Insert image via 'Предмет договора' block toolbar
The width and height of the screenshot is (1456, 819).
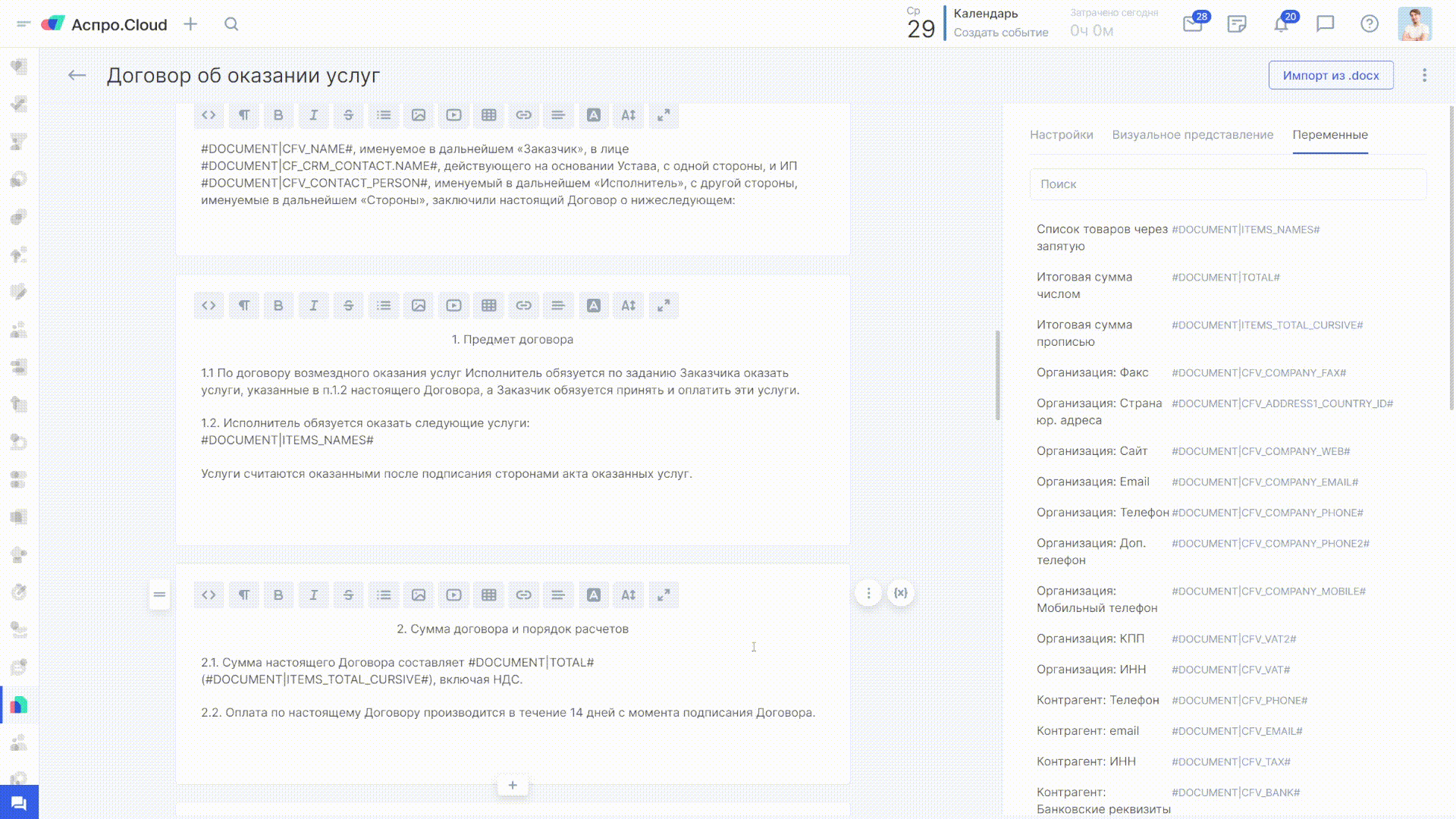419,306
